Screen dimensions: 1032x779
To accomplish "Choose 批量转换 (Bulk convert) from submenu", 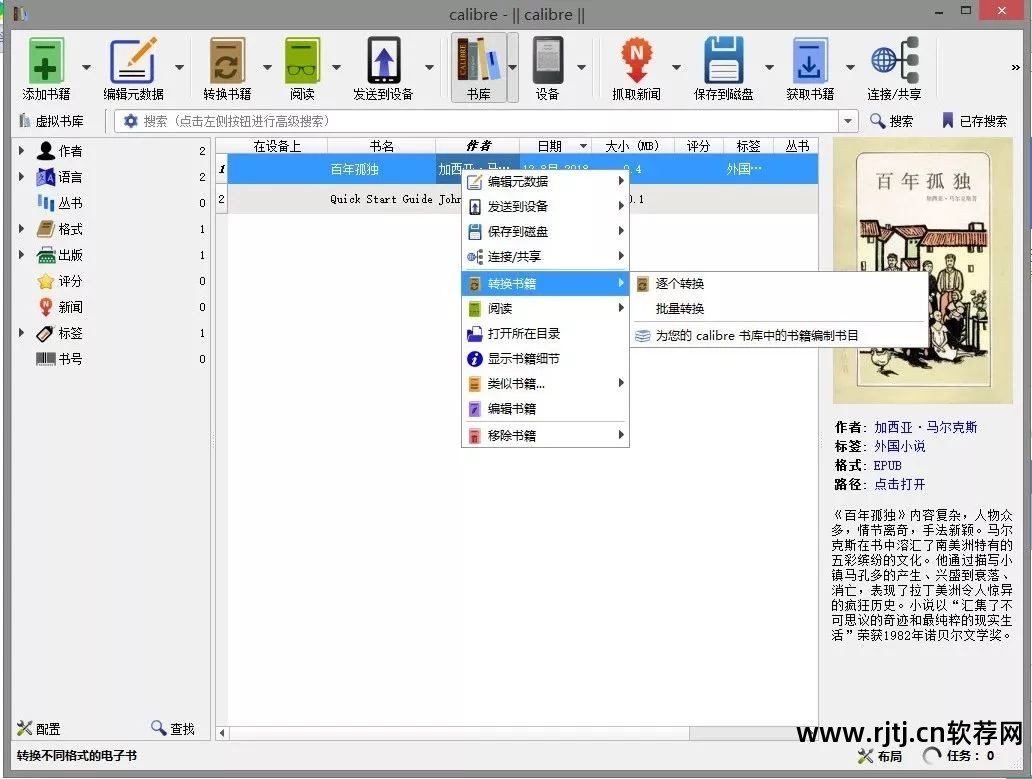I will (x=679, y=309).
